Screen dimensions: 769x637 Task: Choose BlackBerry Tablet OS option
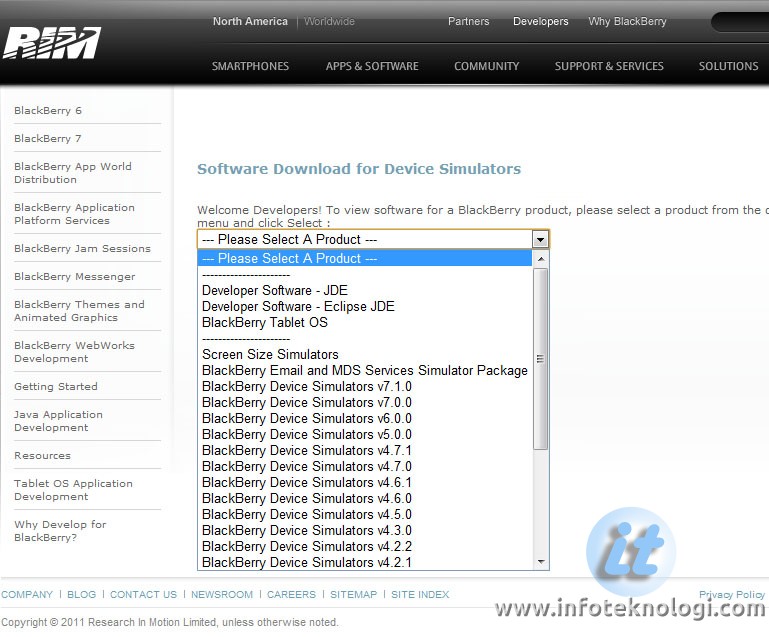(x=365, y=323)
